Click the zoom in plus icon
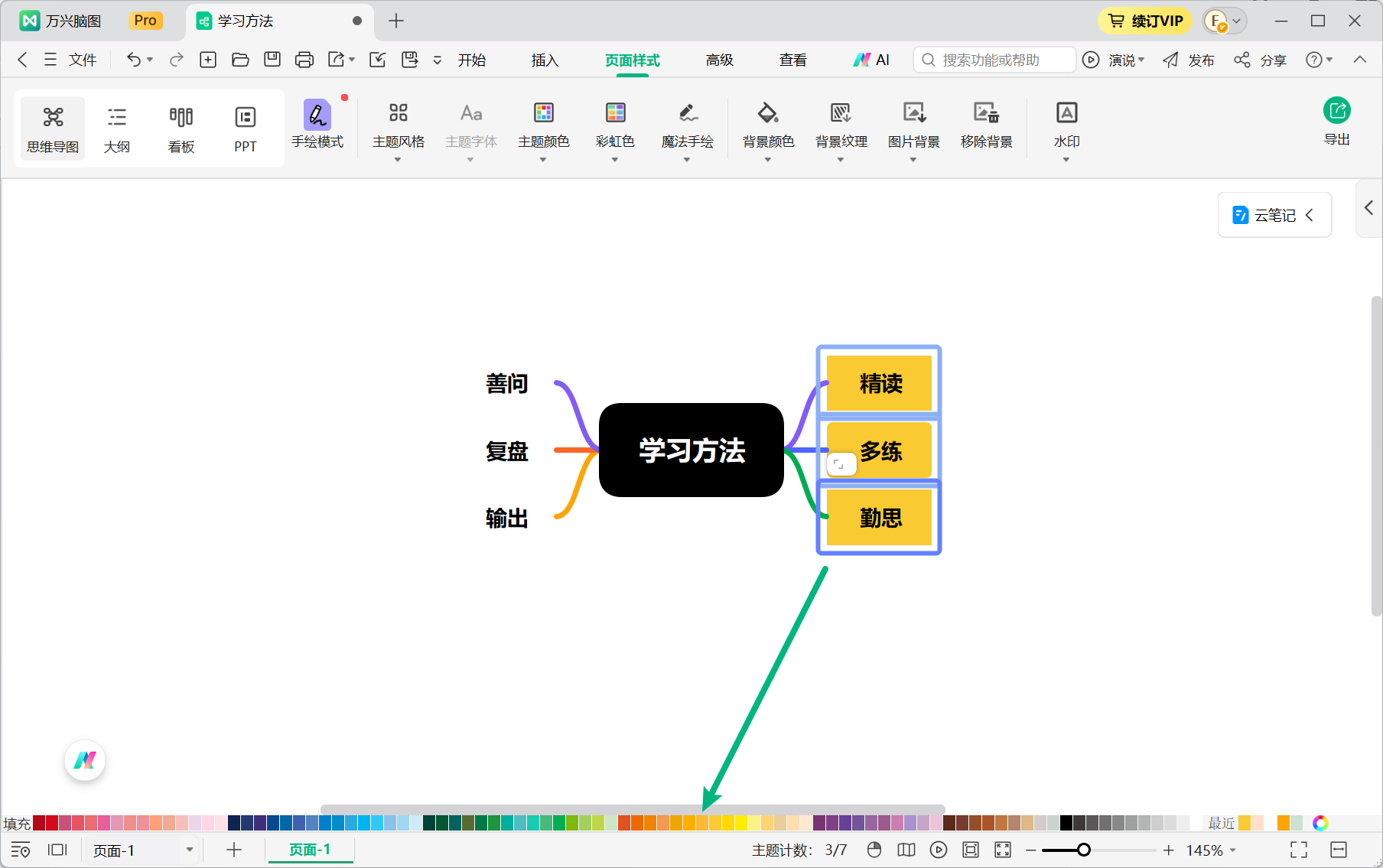This screenshot has width=1383, height=868. click(1168, 850)
